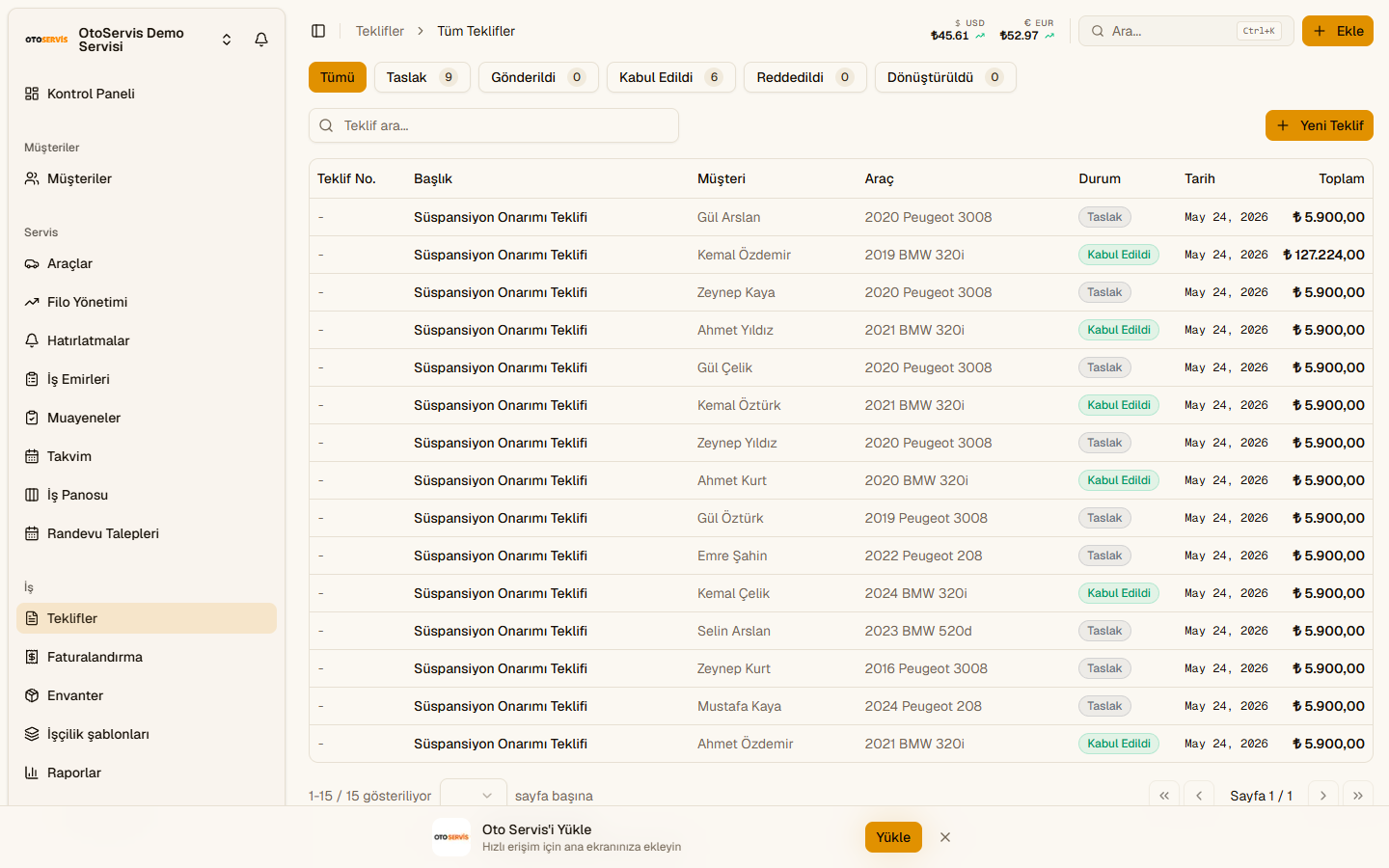Click the Yeni Teklif button
This screenshot has height=868, width=1389.
point(1320,125)
